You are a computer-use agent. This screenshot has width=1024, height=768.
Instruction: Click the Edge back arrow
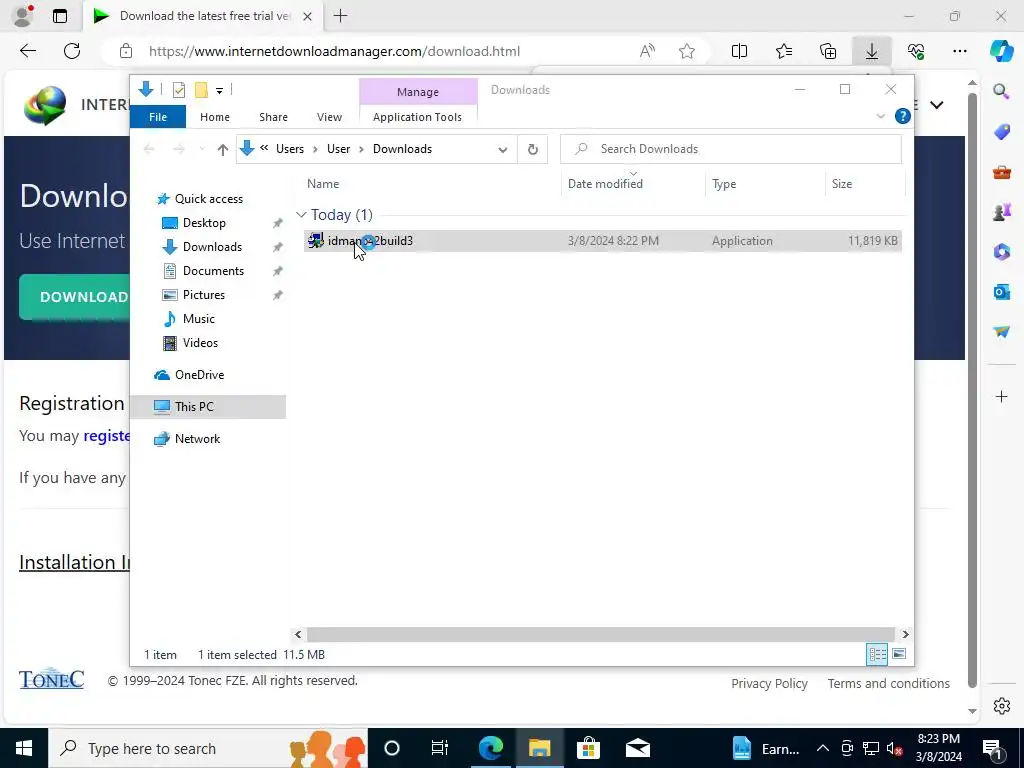point(28,51)
